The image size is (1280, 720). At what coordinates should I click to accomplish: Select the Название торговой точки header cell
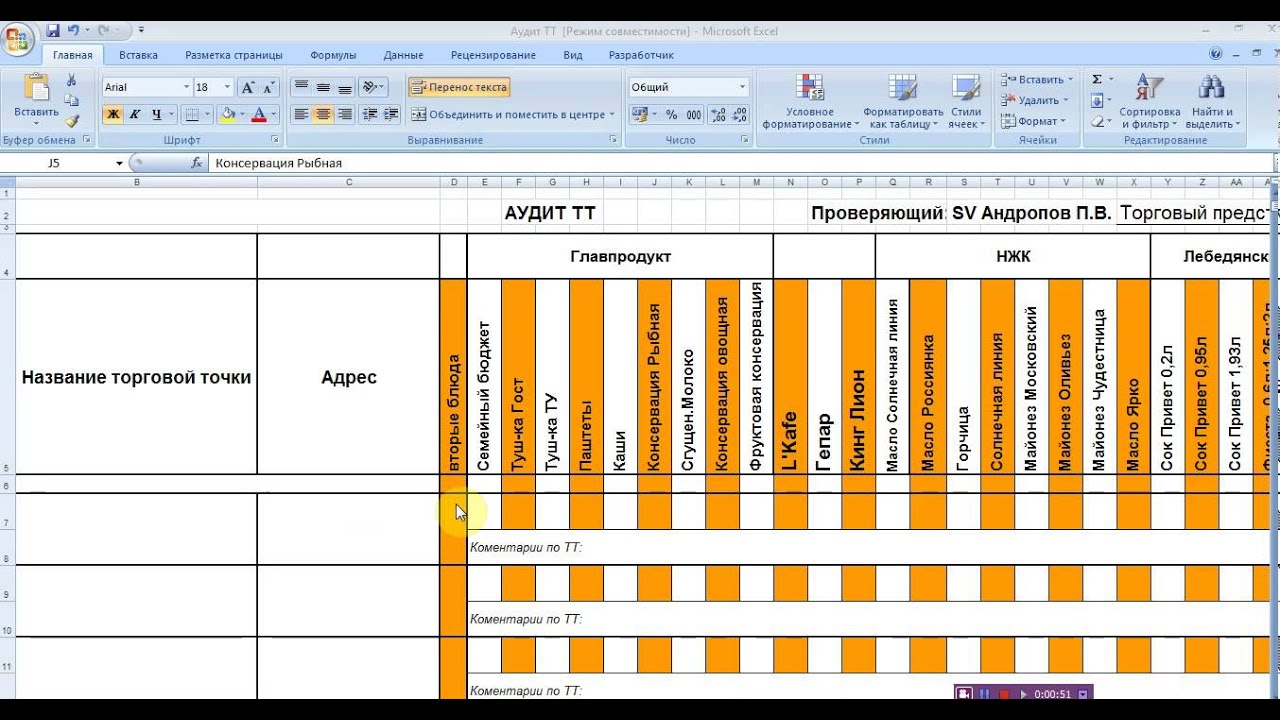coord(136,377)
